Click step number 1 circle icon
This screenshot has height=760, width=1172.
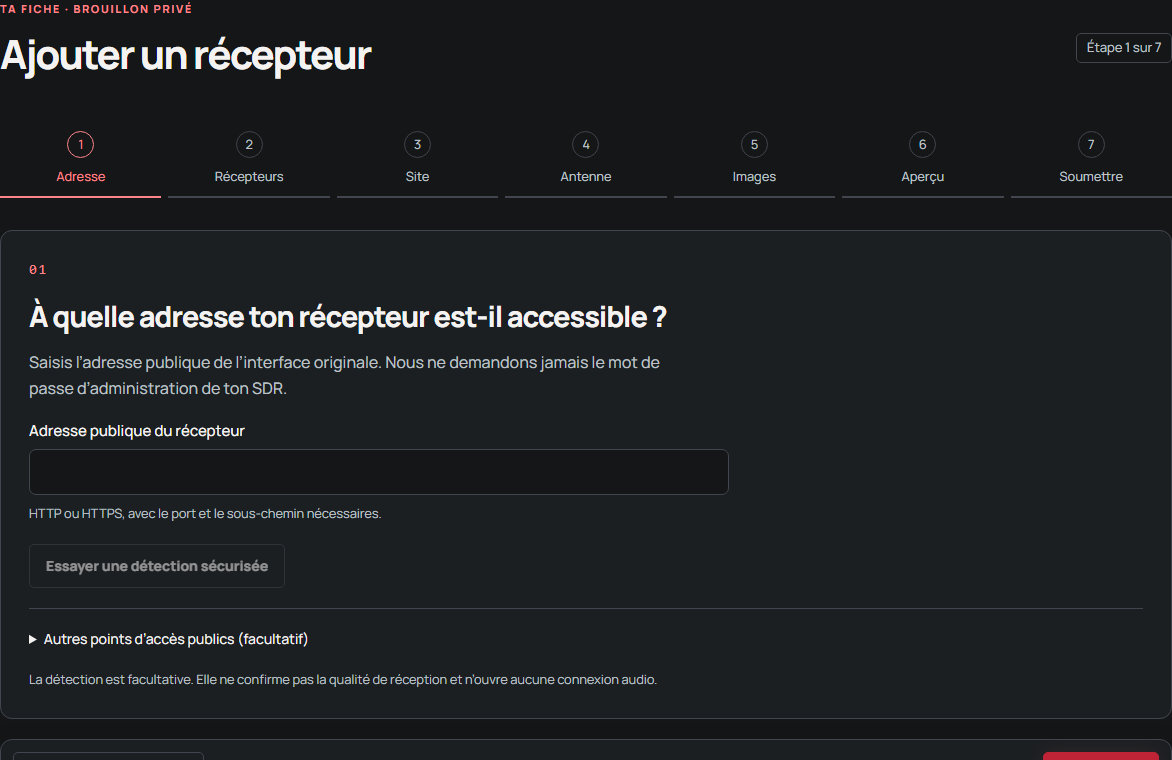[81, 144]
